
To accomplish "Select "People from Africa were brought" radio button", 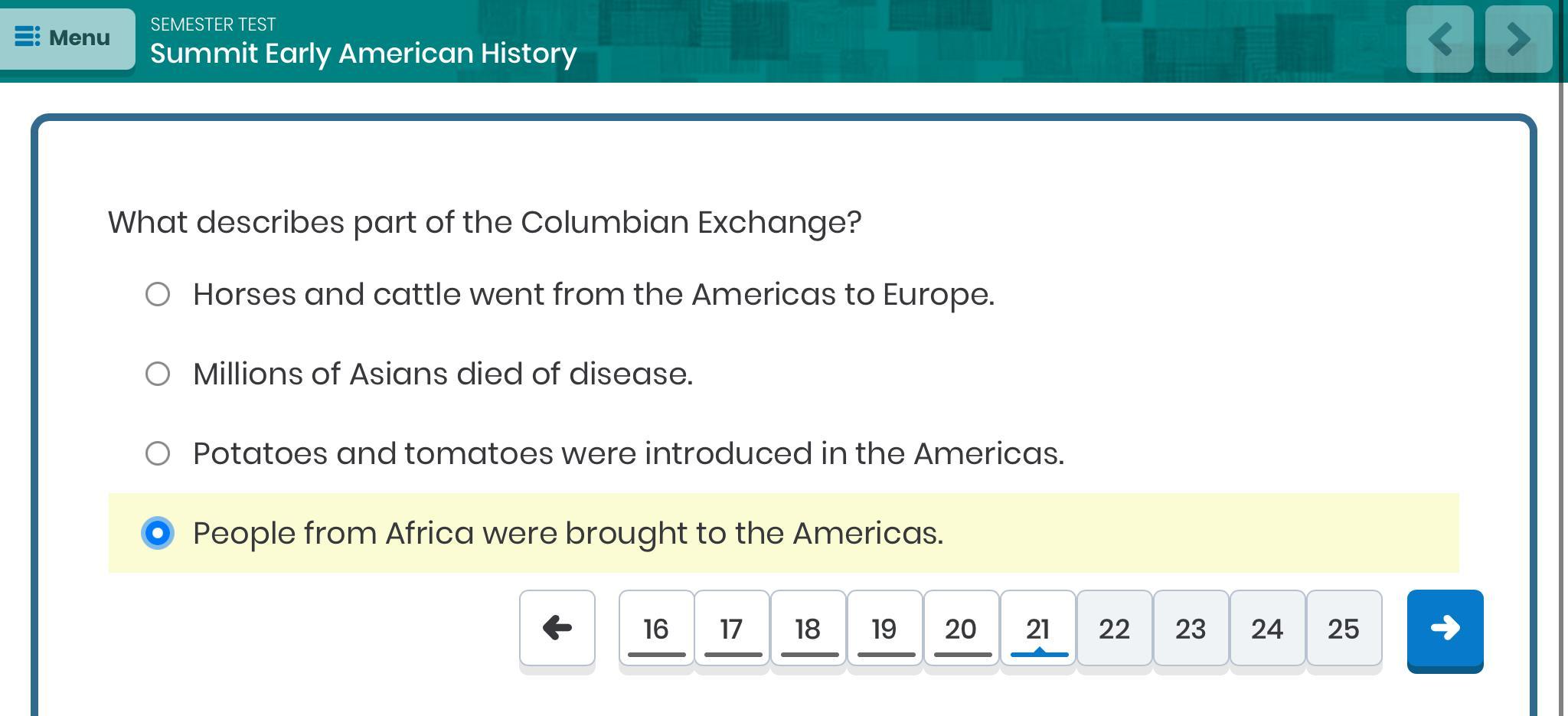I will click(x=158, y=533).
